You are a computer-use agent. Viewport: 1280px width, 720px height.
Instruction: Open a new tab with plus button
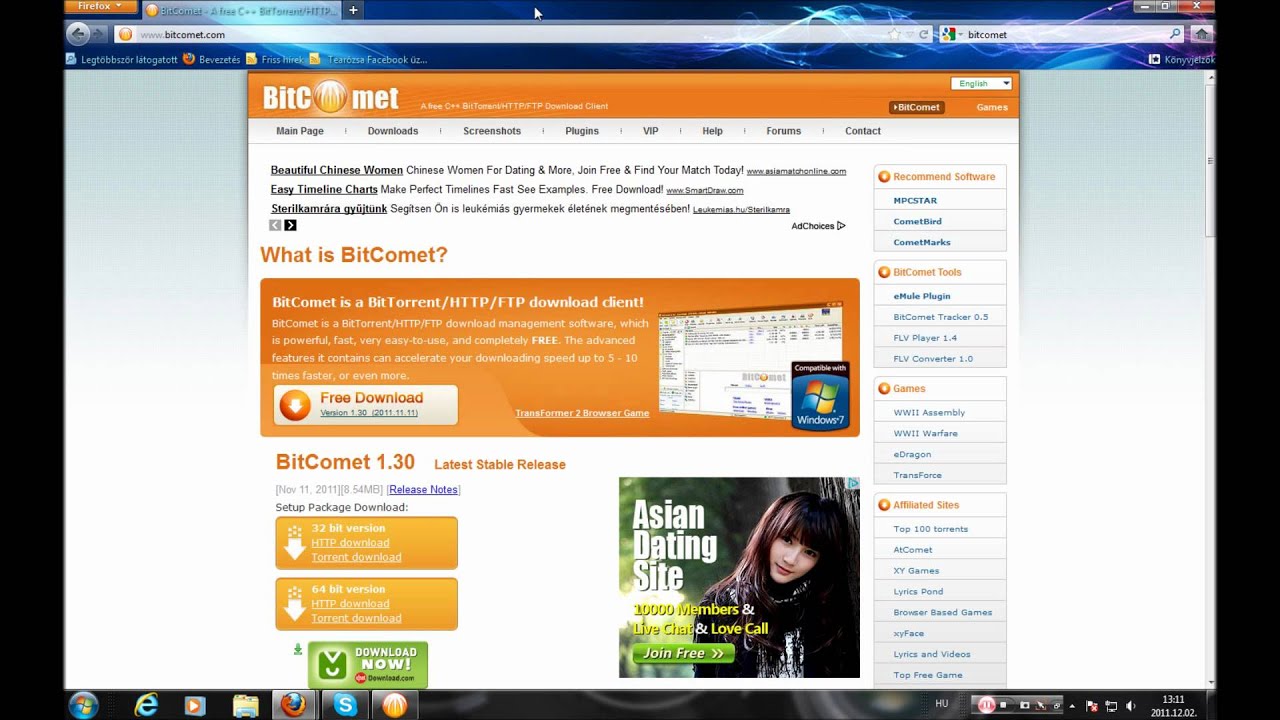pos(353,10)
